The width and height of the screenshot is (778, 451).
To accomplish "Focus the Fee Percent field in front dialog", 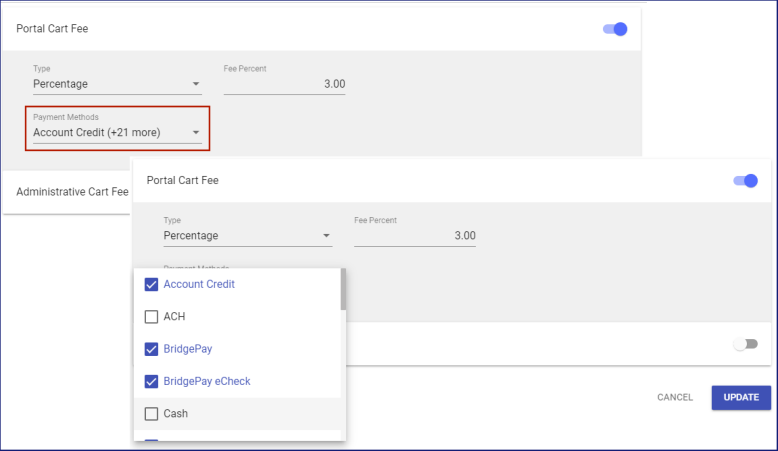I will coord(414,236).
